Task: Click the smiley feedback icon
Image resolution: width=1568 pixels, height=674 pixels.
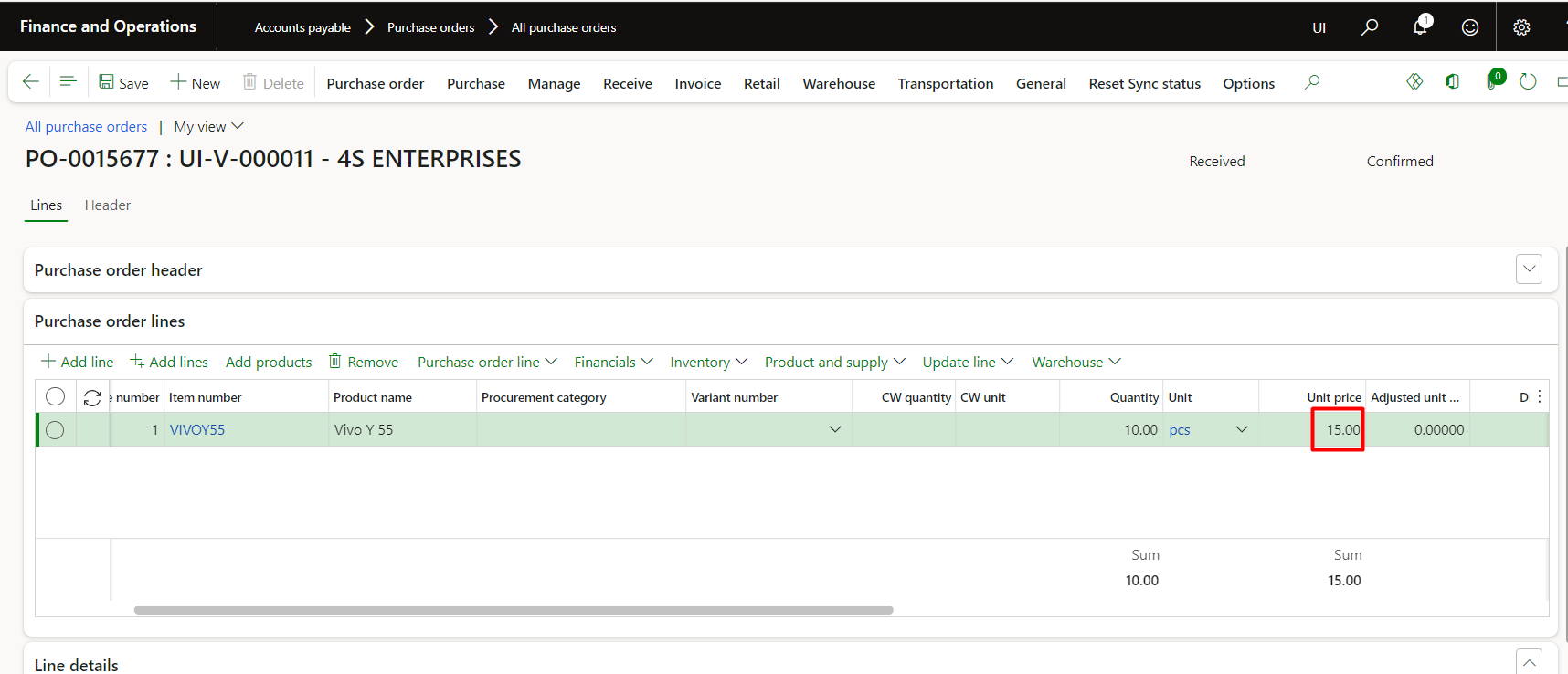Action: tap(1469, 27)
